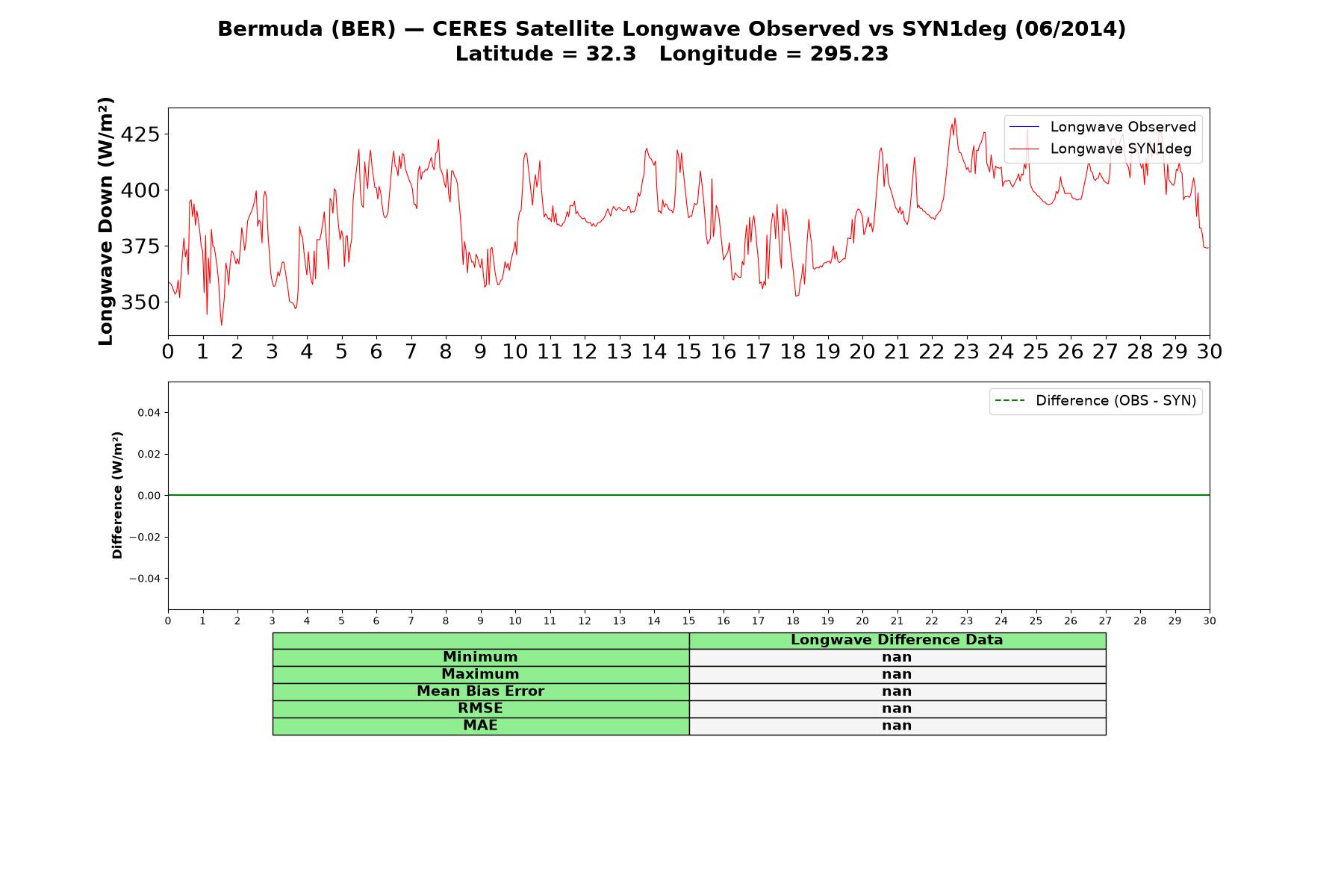
Task: Click the 0.00 tick on Difference axis
Action: click(148, 496)
